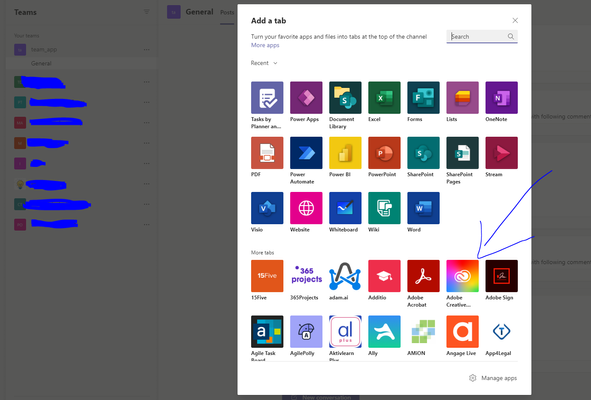Add the Adobe Acrobat tab
Viewport: 591px width, 400px height.
(423, 276)
